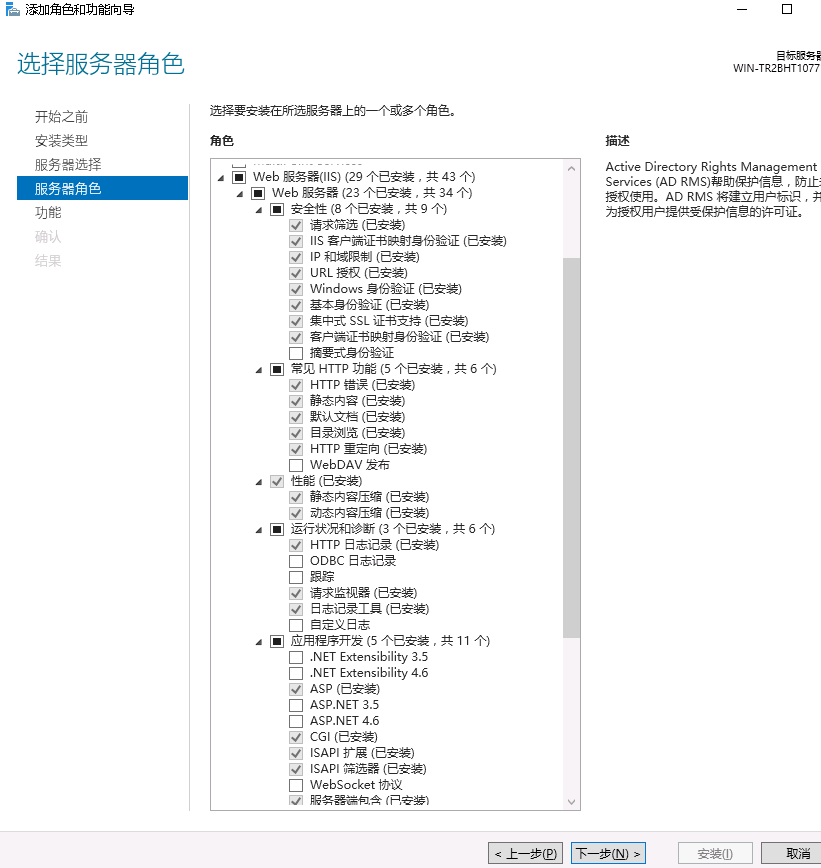Viewport: 821px width, 868px height.
Task: Select the 基本身份验证 row
Action: click(x=369, y=305)
